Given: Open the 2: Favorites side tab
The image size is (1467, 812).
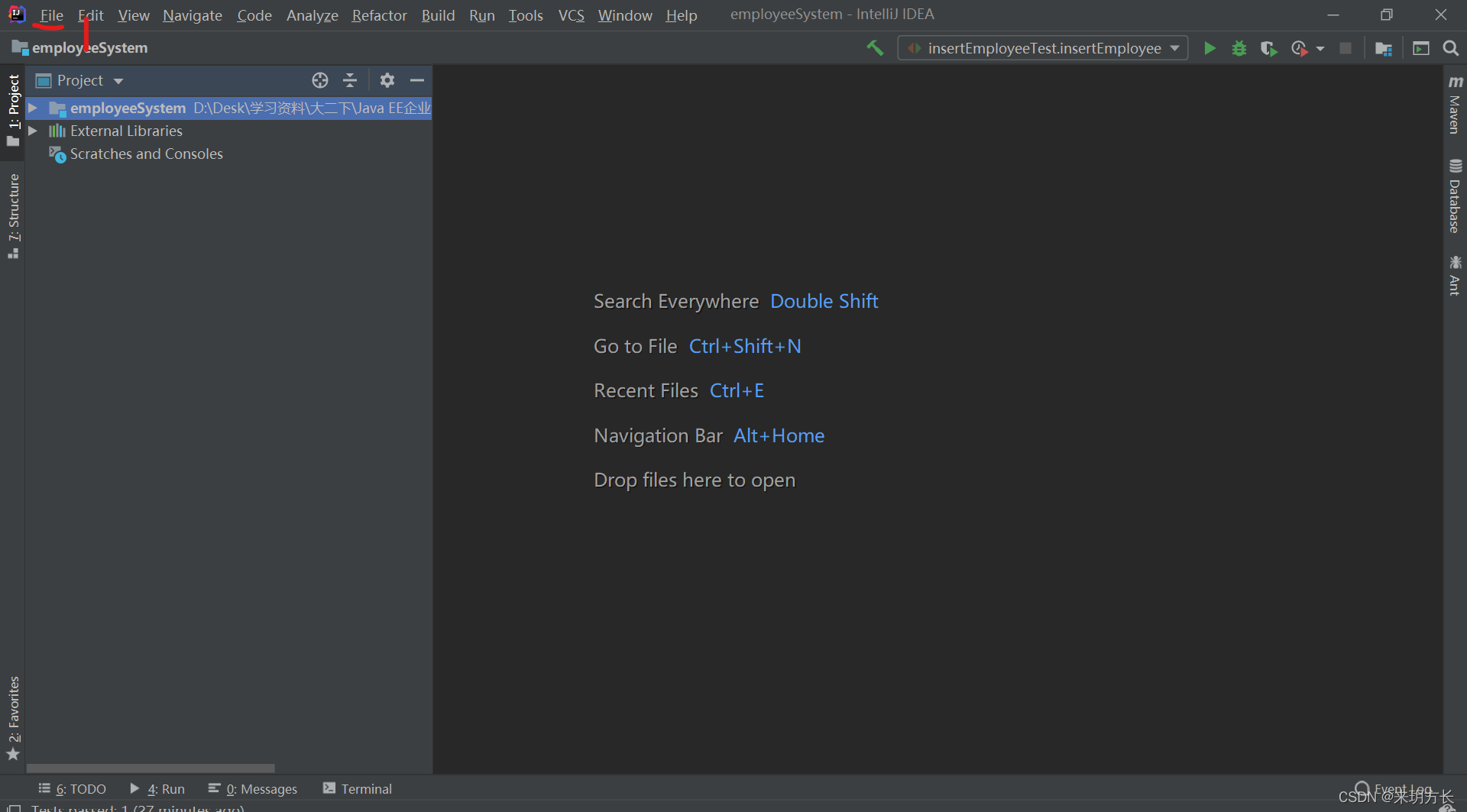Looking at the screenshot, I should [x=13, y=718].
